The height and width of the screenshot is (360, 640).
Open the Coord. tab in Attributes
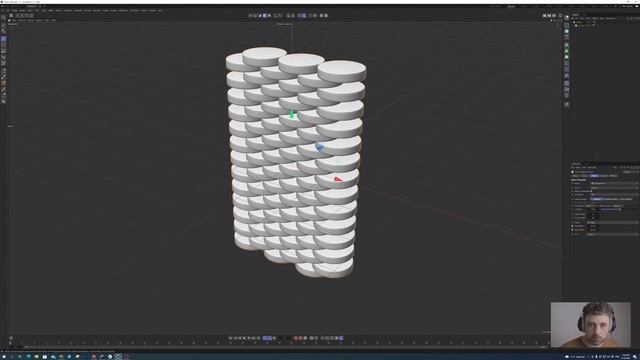click(584, 176)
